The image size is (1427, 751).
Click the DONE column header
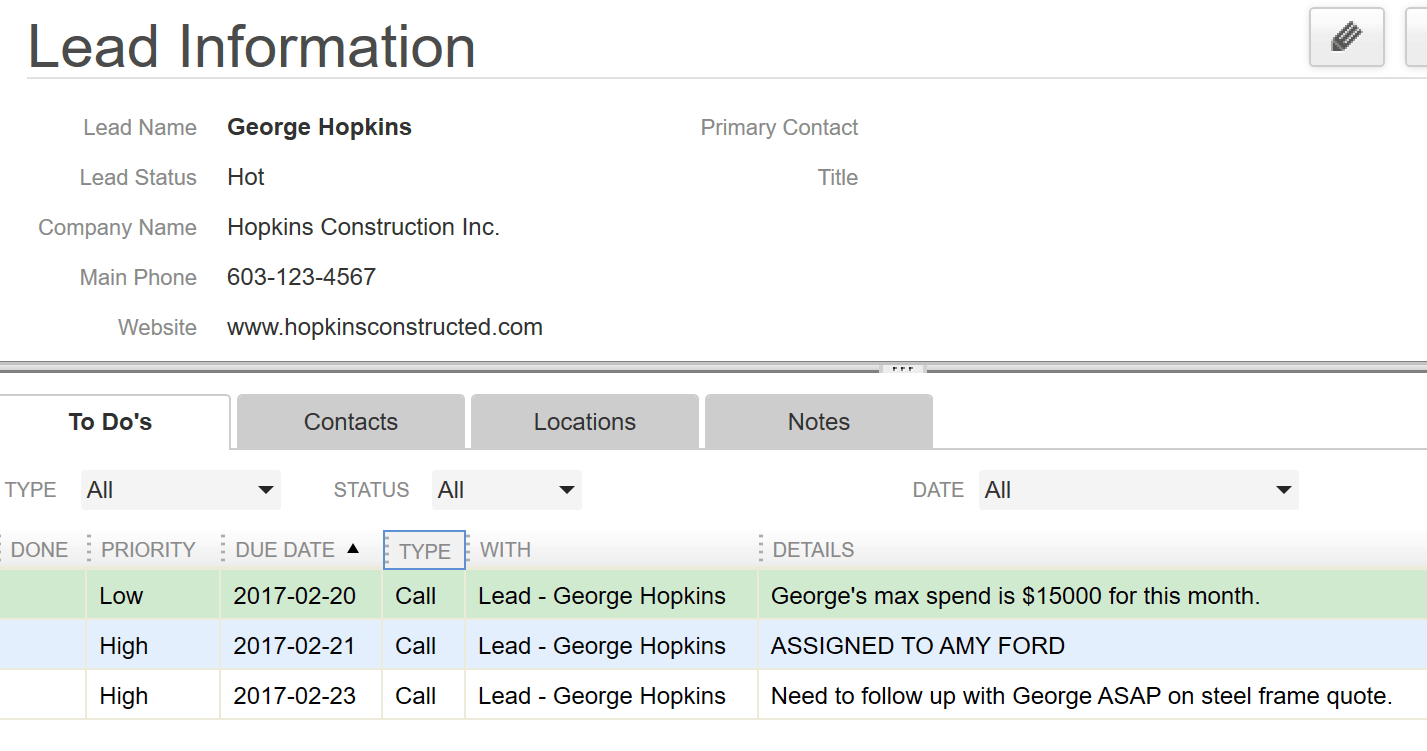[40, 549]
